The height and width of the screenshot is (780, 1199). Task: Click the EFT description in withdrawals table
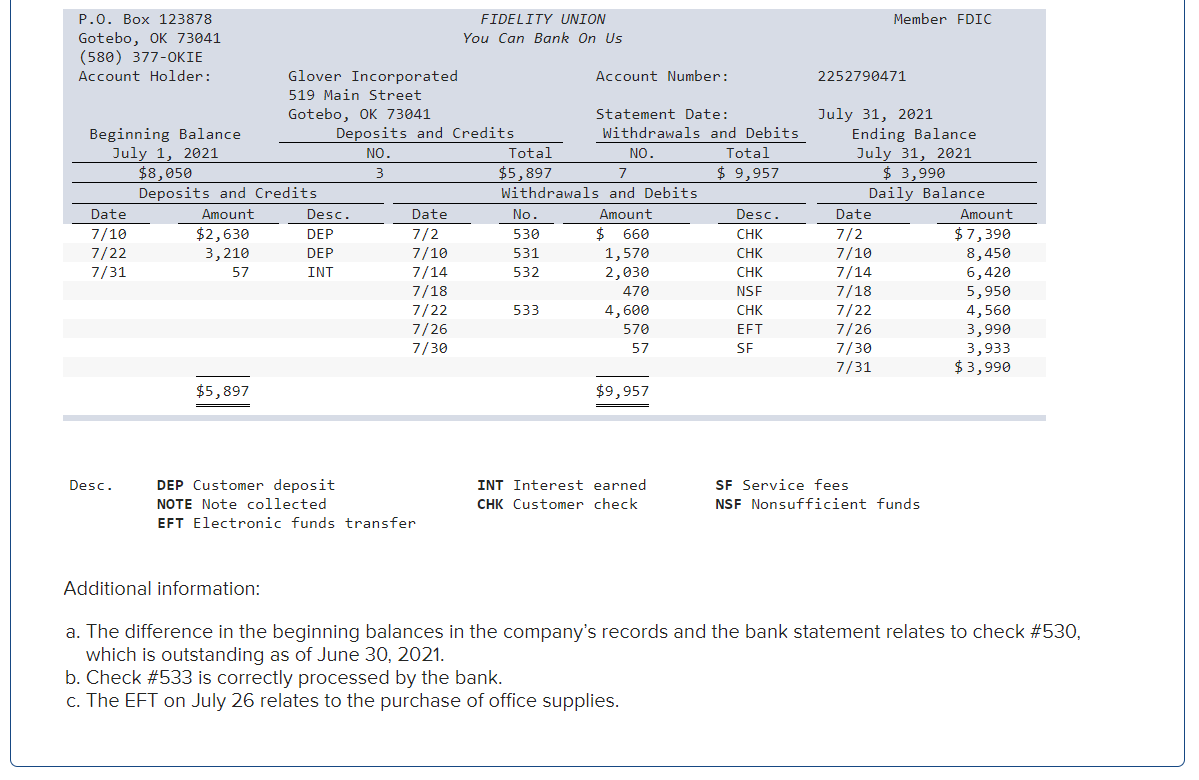(749, 330)
